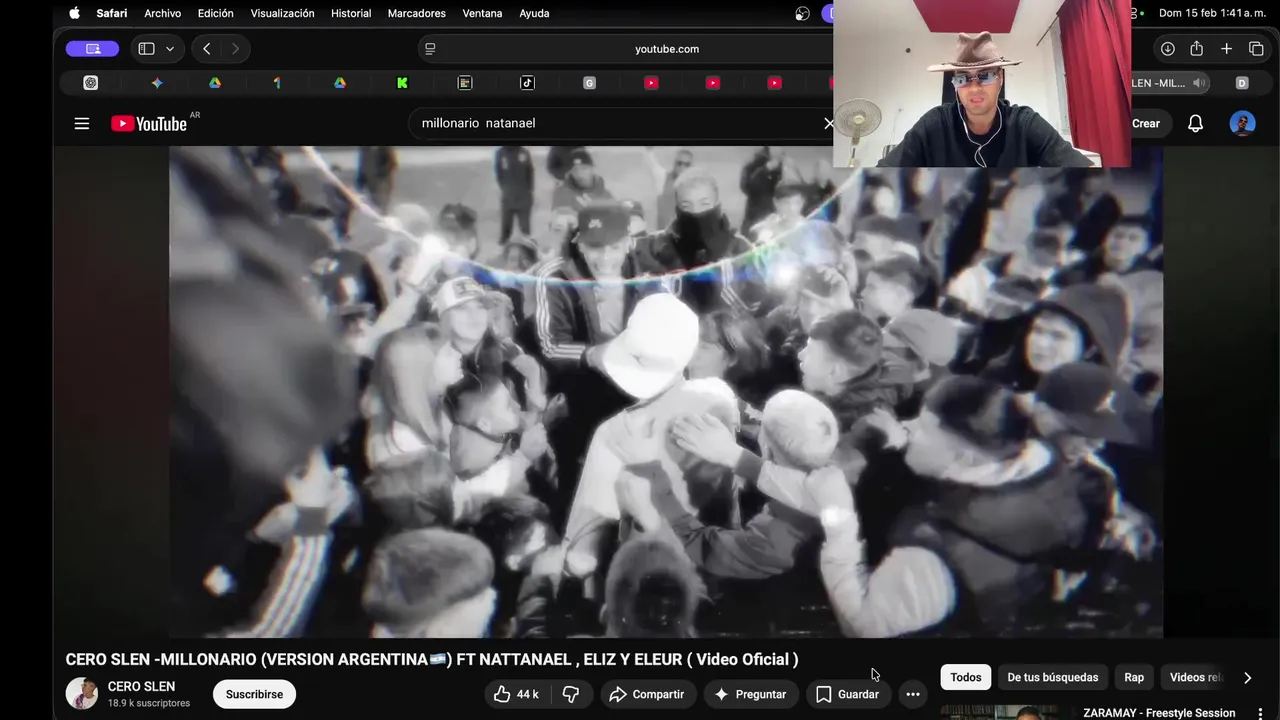
Task: Open the more actions three-dot menu
Action: (x=912, y=694)
